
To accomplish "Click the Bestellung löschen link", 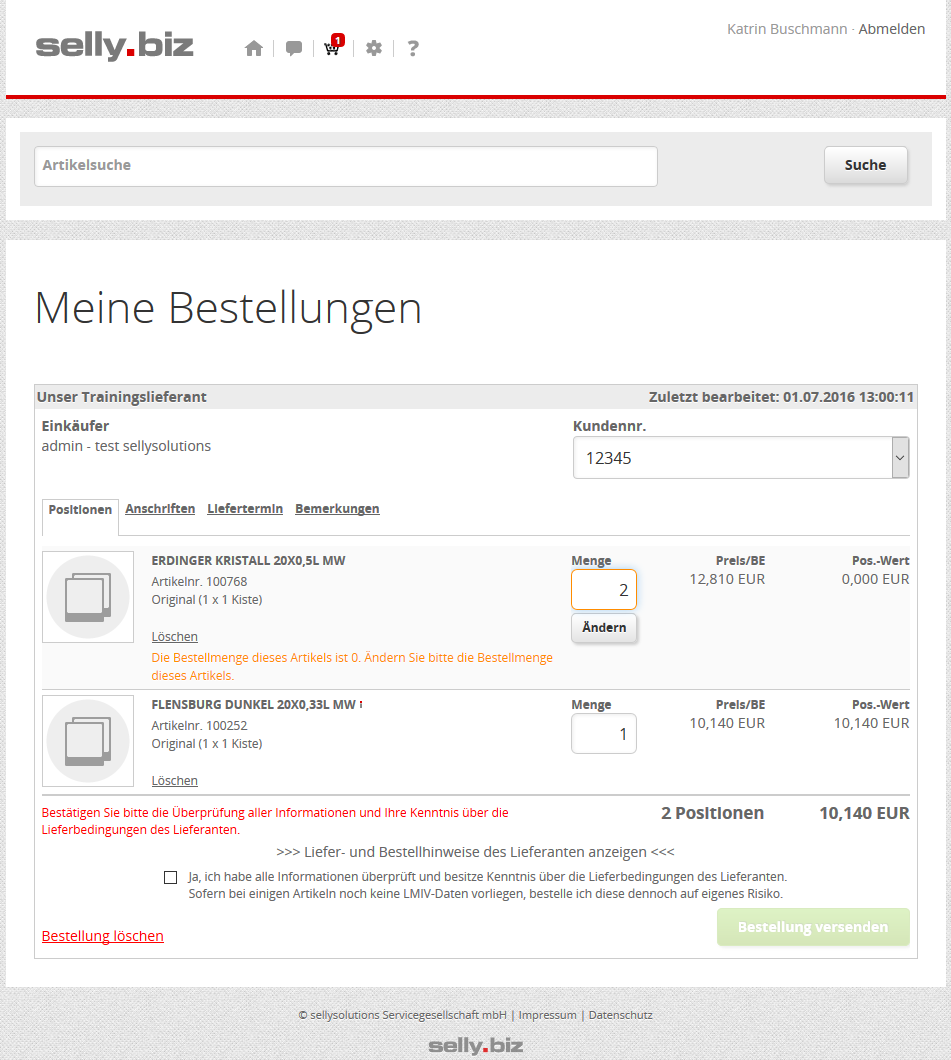I will coord(102,936).
